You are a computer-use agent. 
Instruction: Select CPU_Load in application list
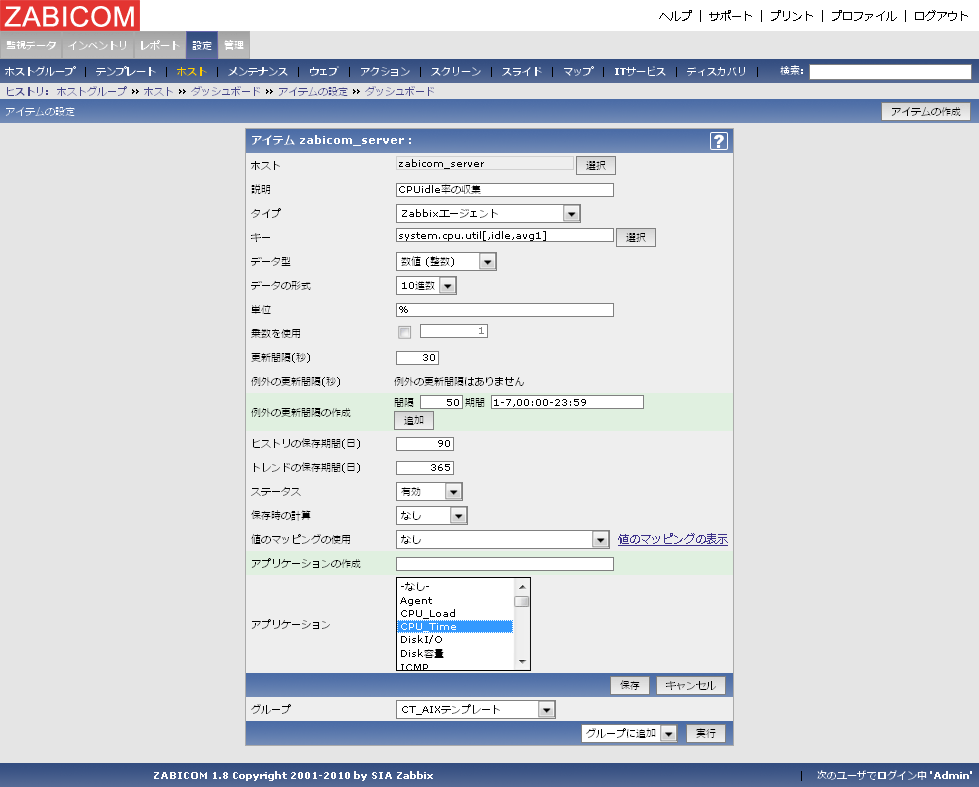455,613
